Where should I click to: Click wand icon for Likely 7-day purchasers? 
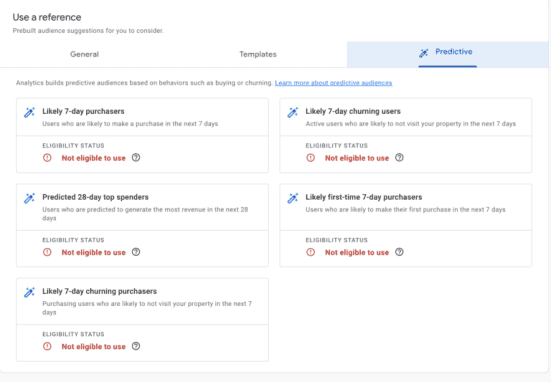(29, 112)
